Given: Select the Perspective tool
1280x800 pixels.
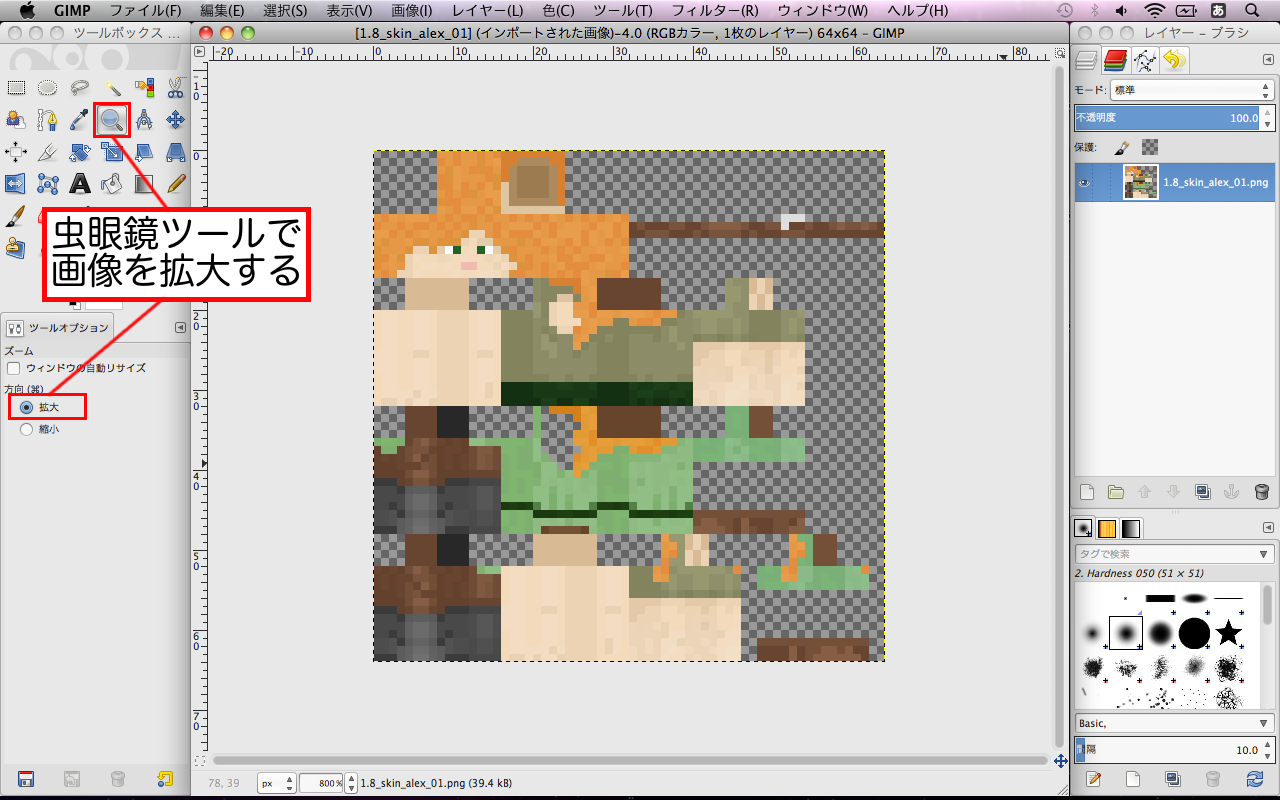Looking at the screenshot, I should pyautogui.click(x=176, y=152).
